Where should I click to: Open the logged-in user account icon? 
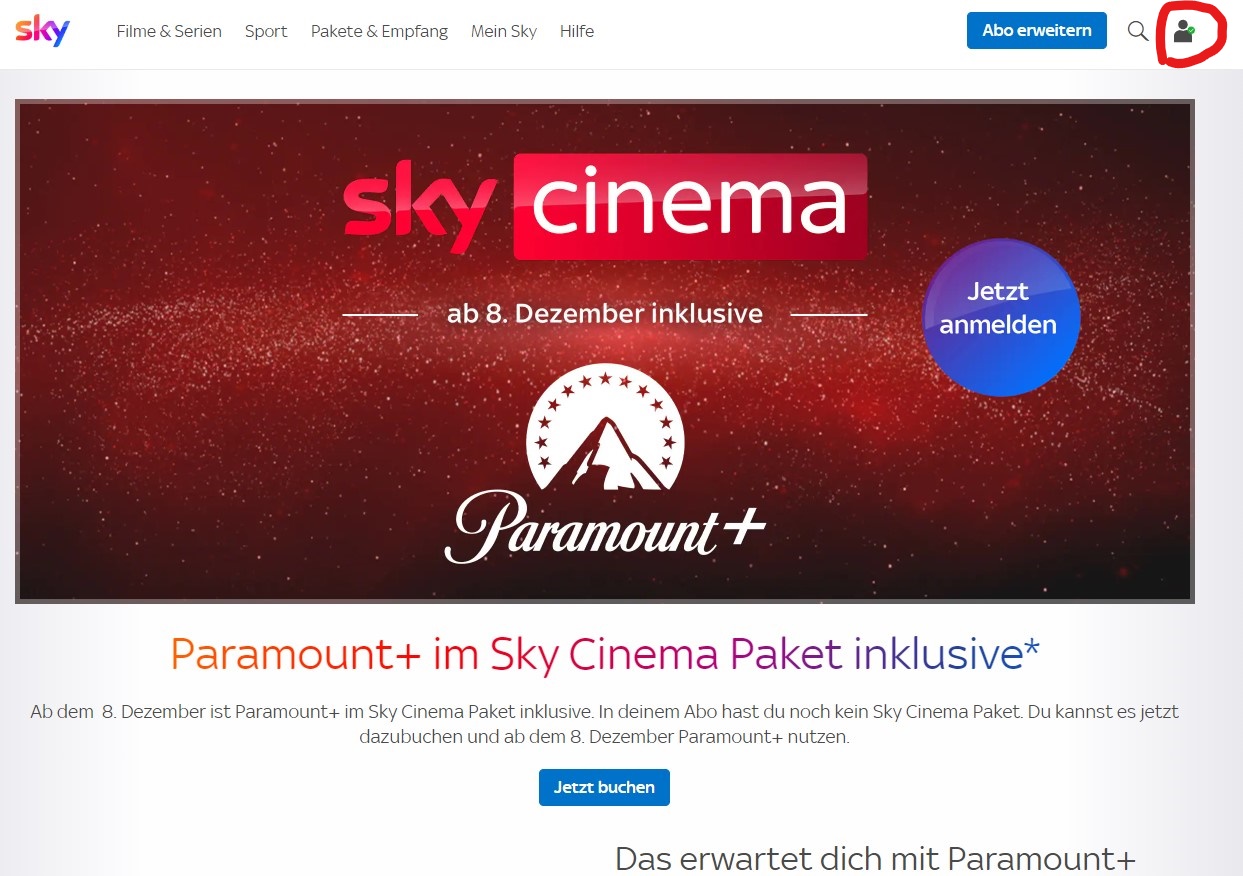[x=1184, y=31]
